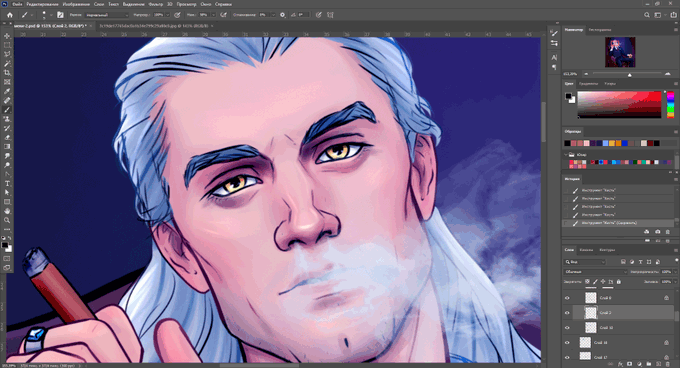This screenshot has width=680, height=368.
Task: Create new adjustment layer icon
Action: (x=639, y=364)
